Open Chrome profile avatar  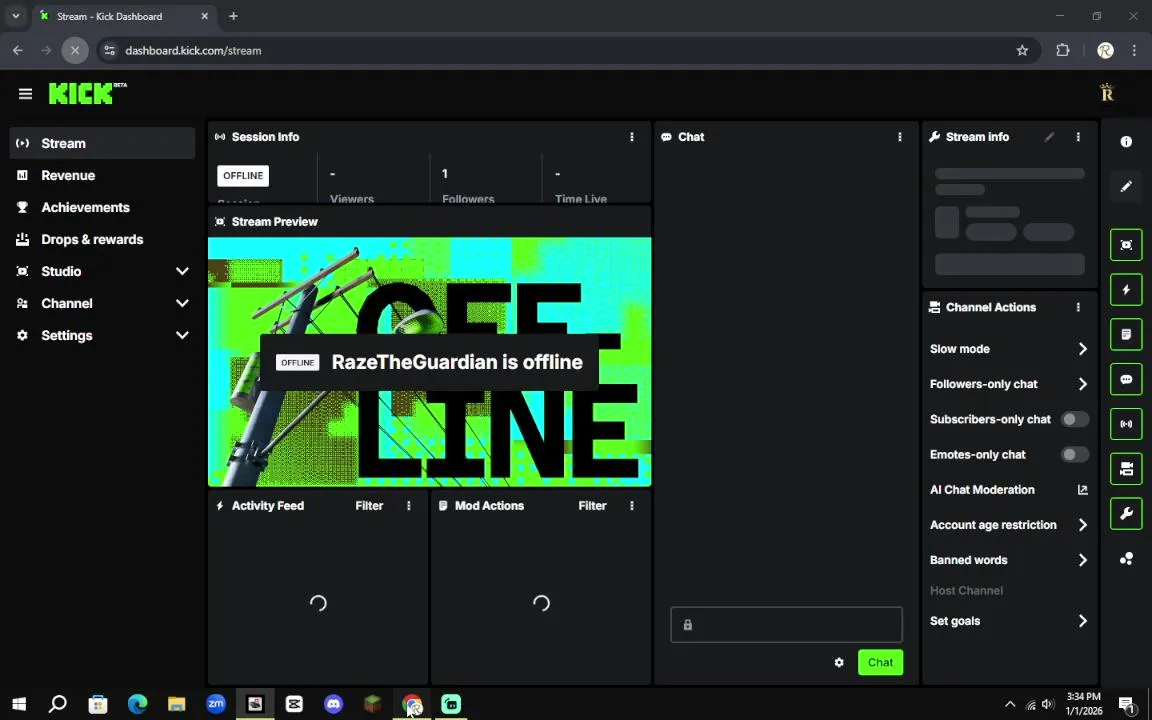(x=1105, y=51)
